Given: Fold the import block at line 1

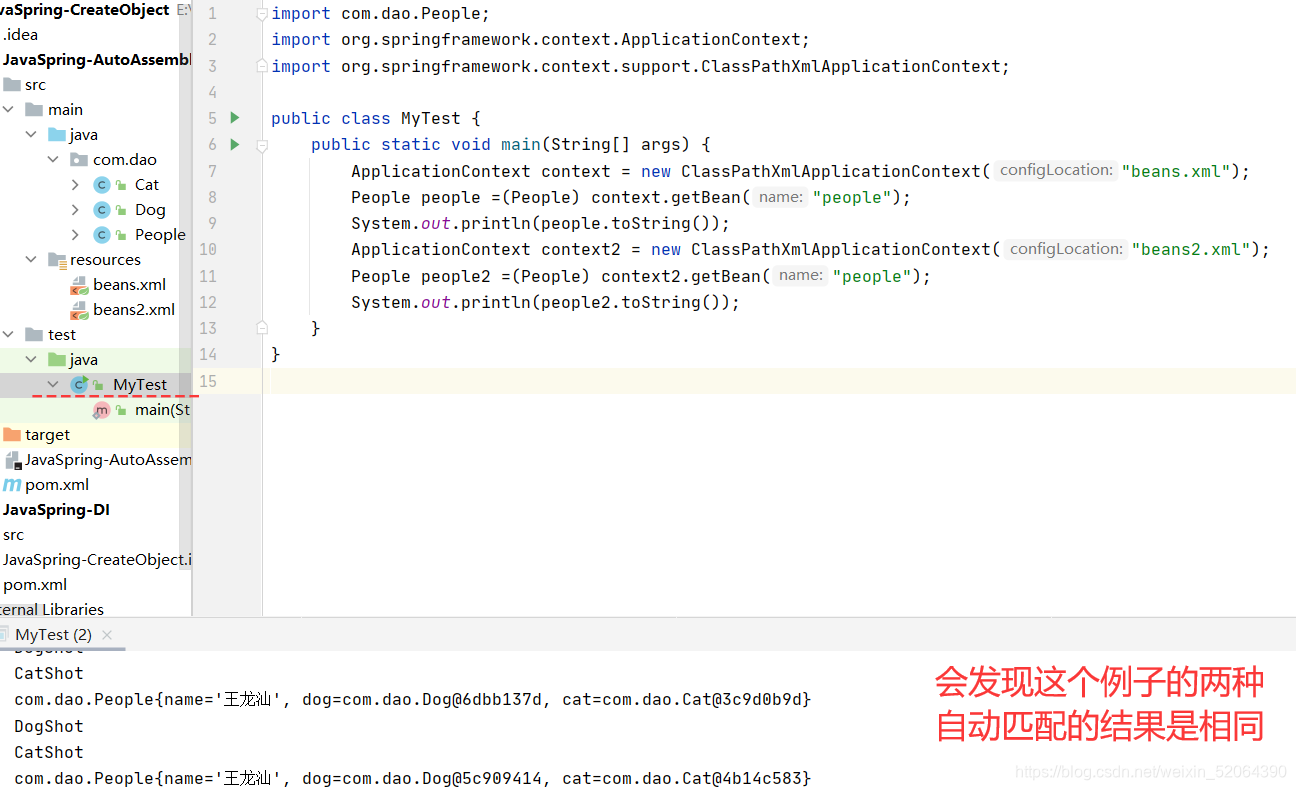Looking at the screenshot, I should pos(262,14).
